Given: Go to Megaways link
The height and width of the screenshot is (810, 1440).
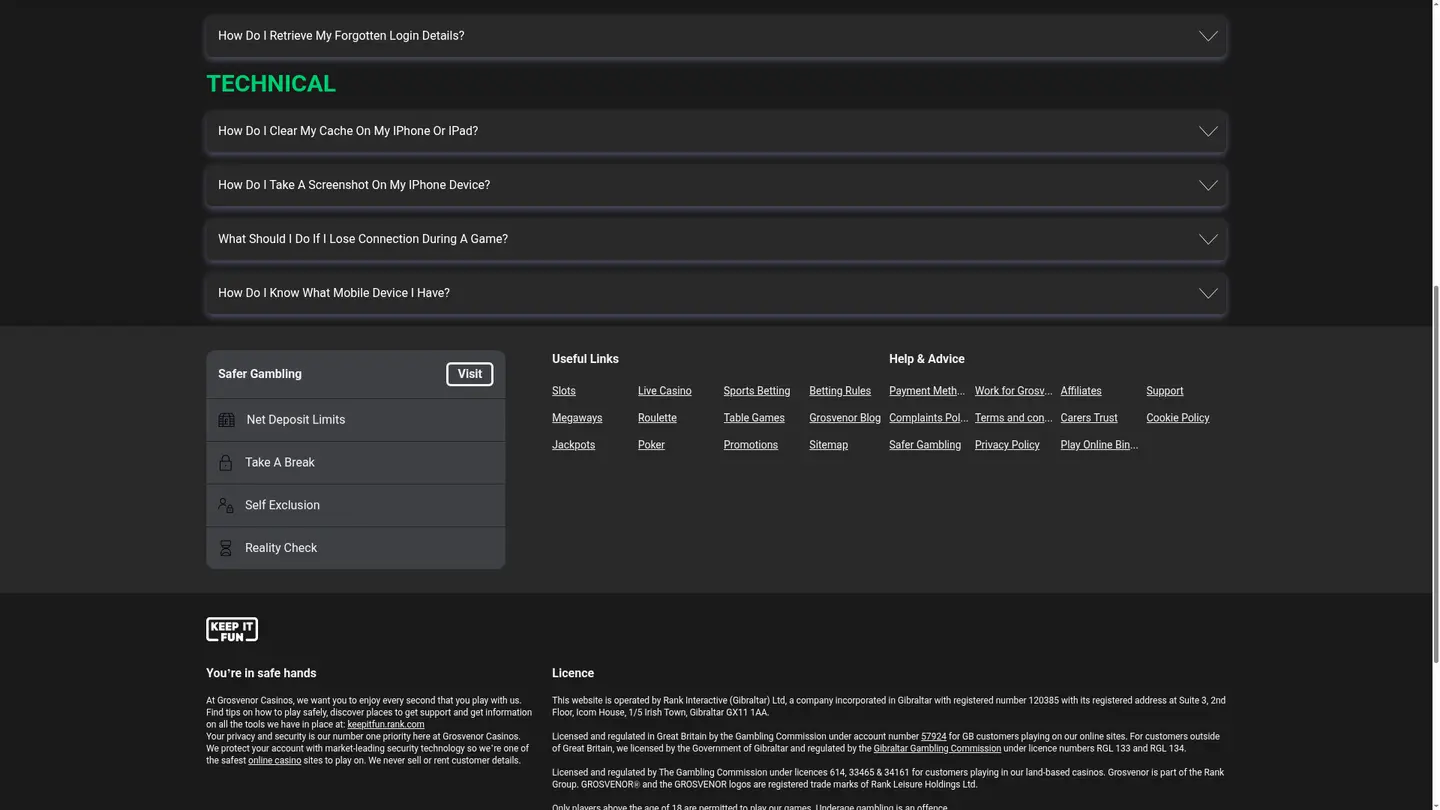Looking at the screenshot, I should [577, 418].
